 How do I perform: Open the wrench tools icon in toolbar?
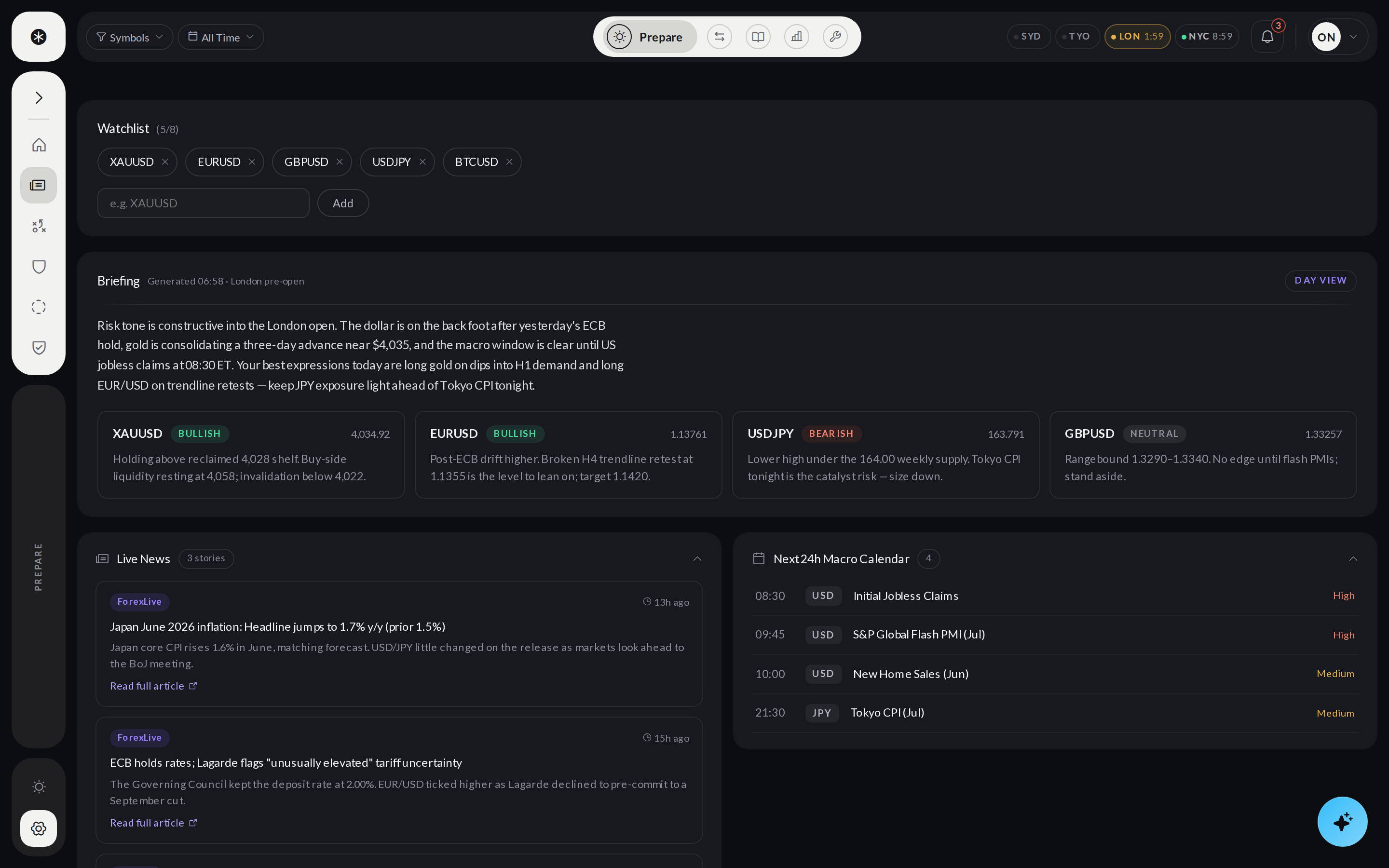pyautogui.click(x=835, y=37)
